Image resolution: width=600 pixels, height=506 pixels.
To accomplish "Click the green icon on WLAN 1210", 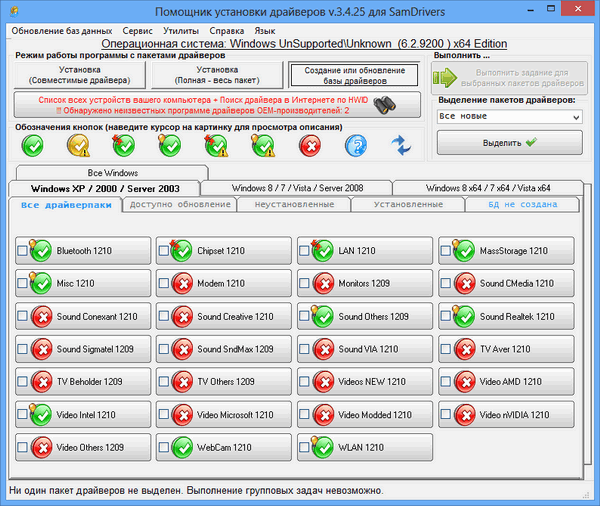I will click(x=323, y=447).
